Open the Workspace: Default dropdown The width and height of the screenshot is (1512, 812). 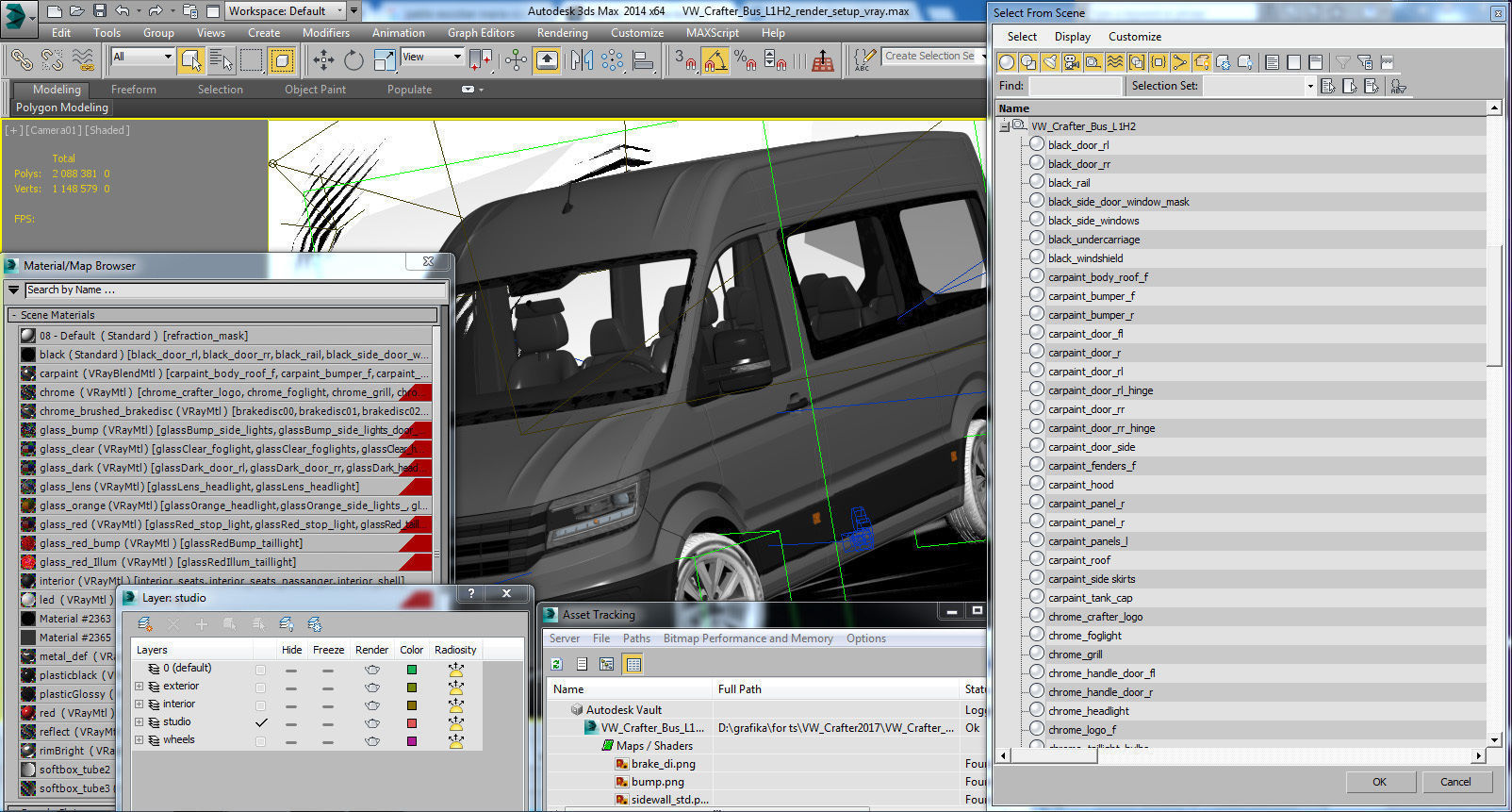pos(284,11)
